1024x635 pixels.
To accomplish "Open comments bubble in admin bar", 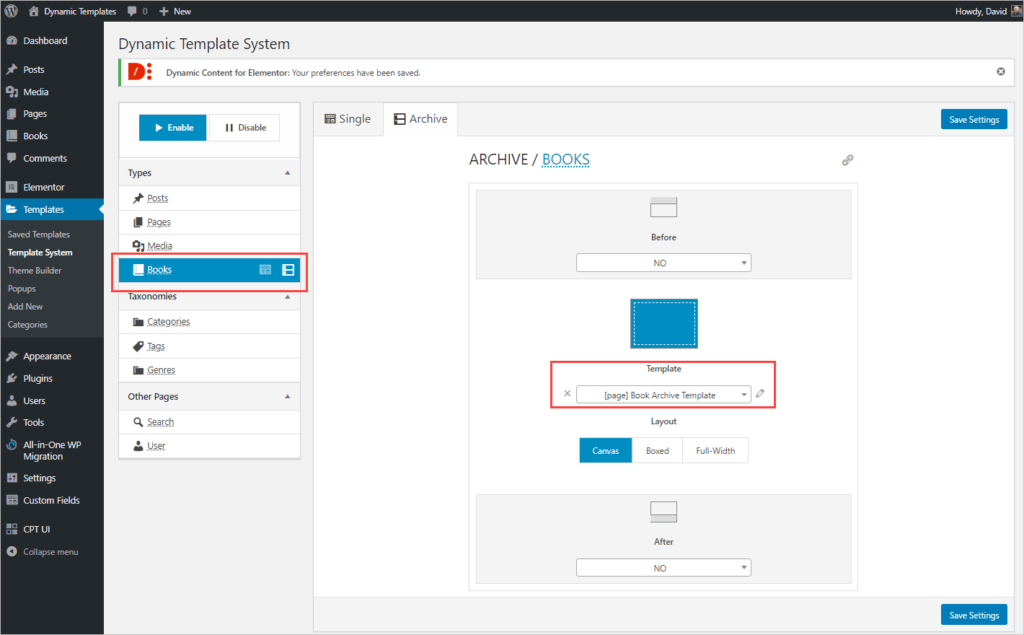I will [137, 11].
